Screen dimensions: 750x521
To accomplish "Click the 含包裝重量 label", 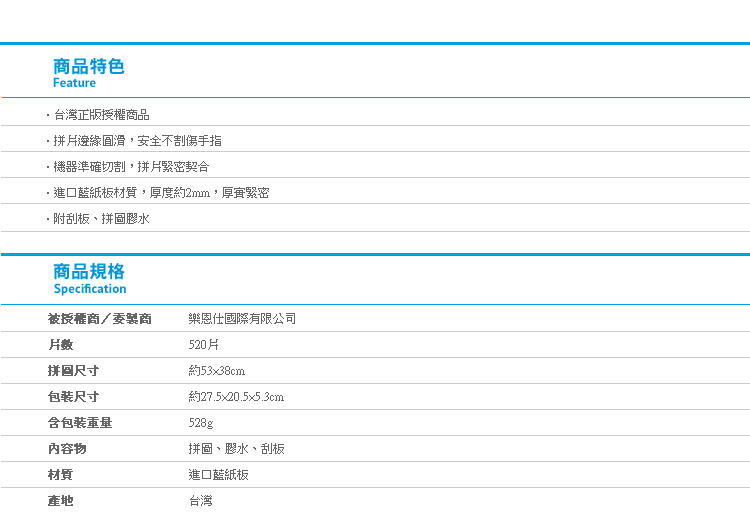I will [80, 423].
